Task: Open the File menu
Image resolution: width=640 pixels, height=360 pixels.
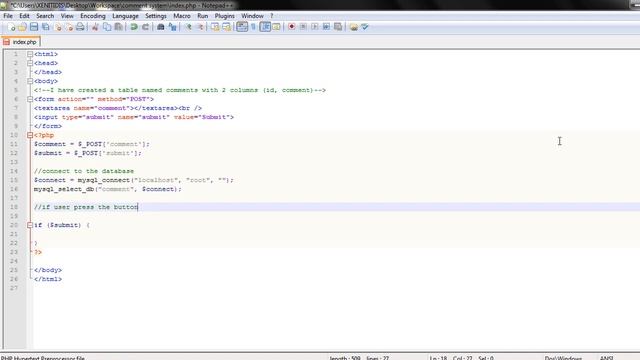Action: [8, 16]
